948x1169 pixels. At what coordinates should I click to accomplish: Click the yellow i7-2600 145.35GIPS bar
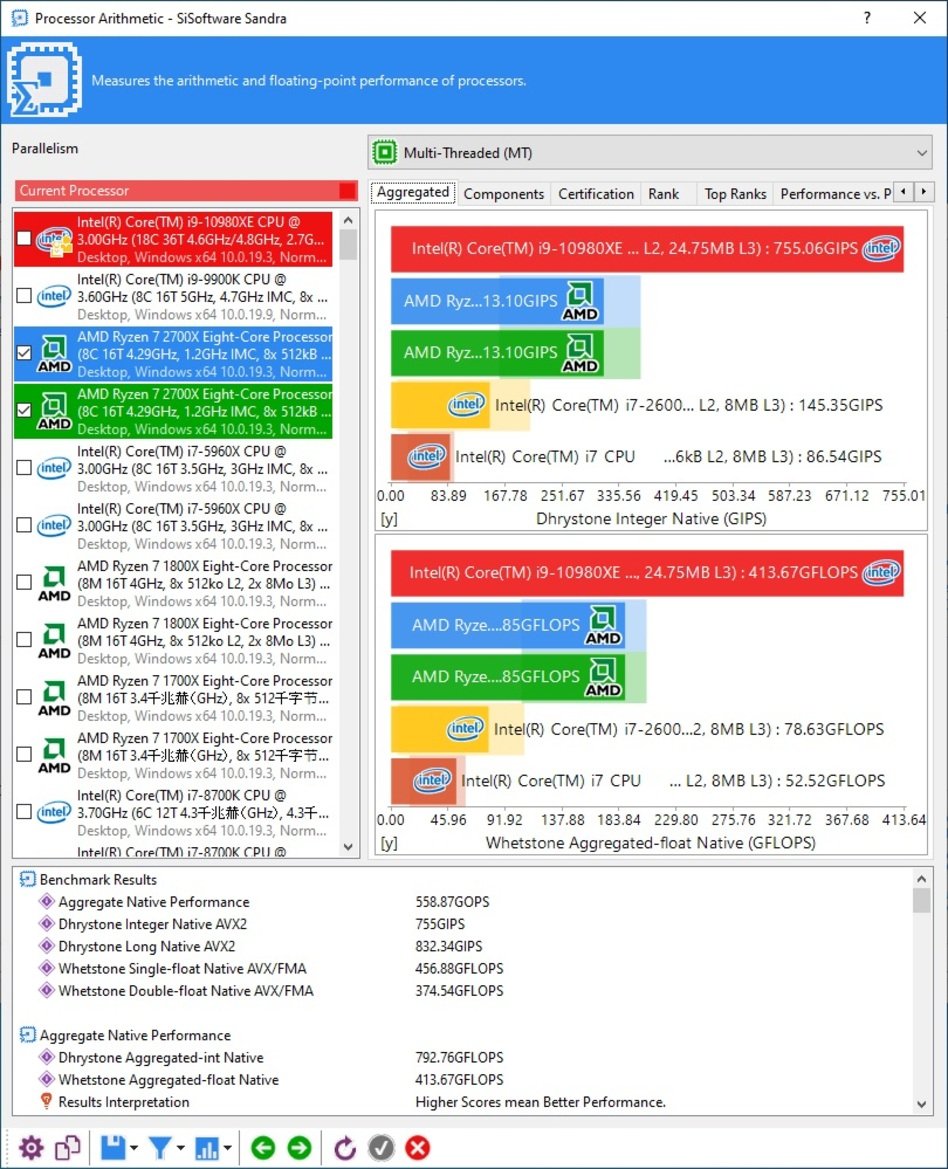[x=440, y=405]
